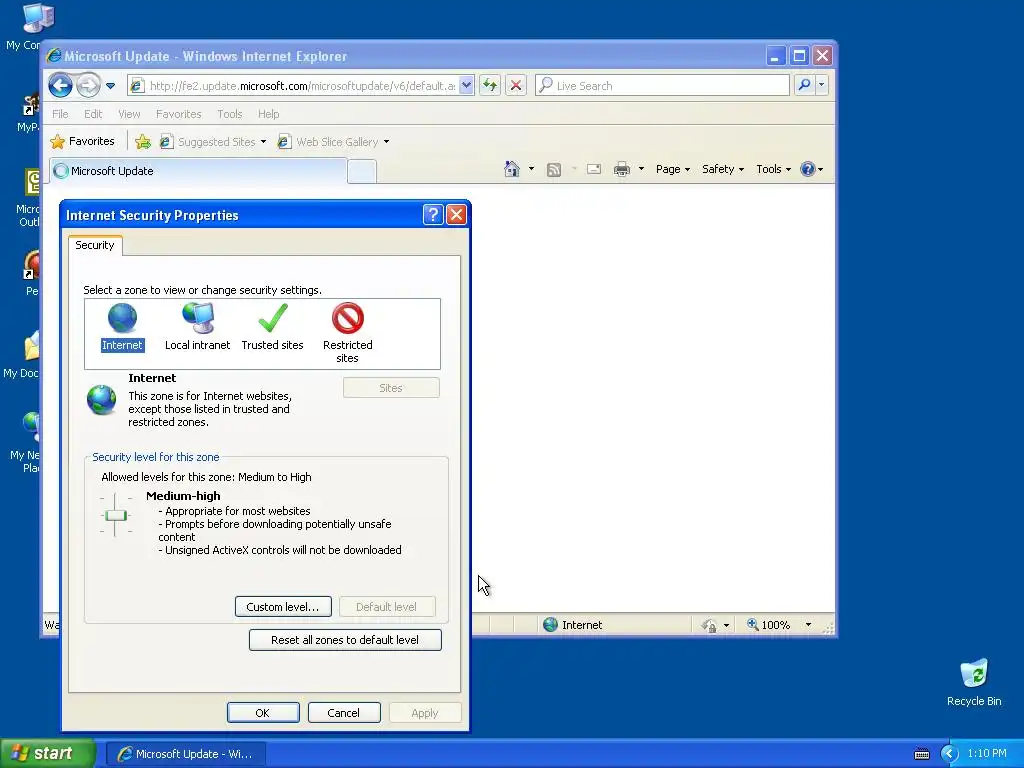The height and width of the screenshot is (768, 1024).
Task: Click the security level slider handle
Action: pos(116,515)
